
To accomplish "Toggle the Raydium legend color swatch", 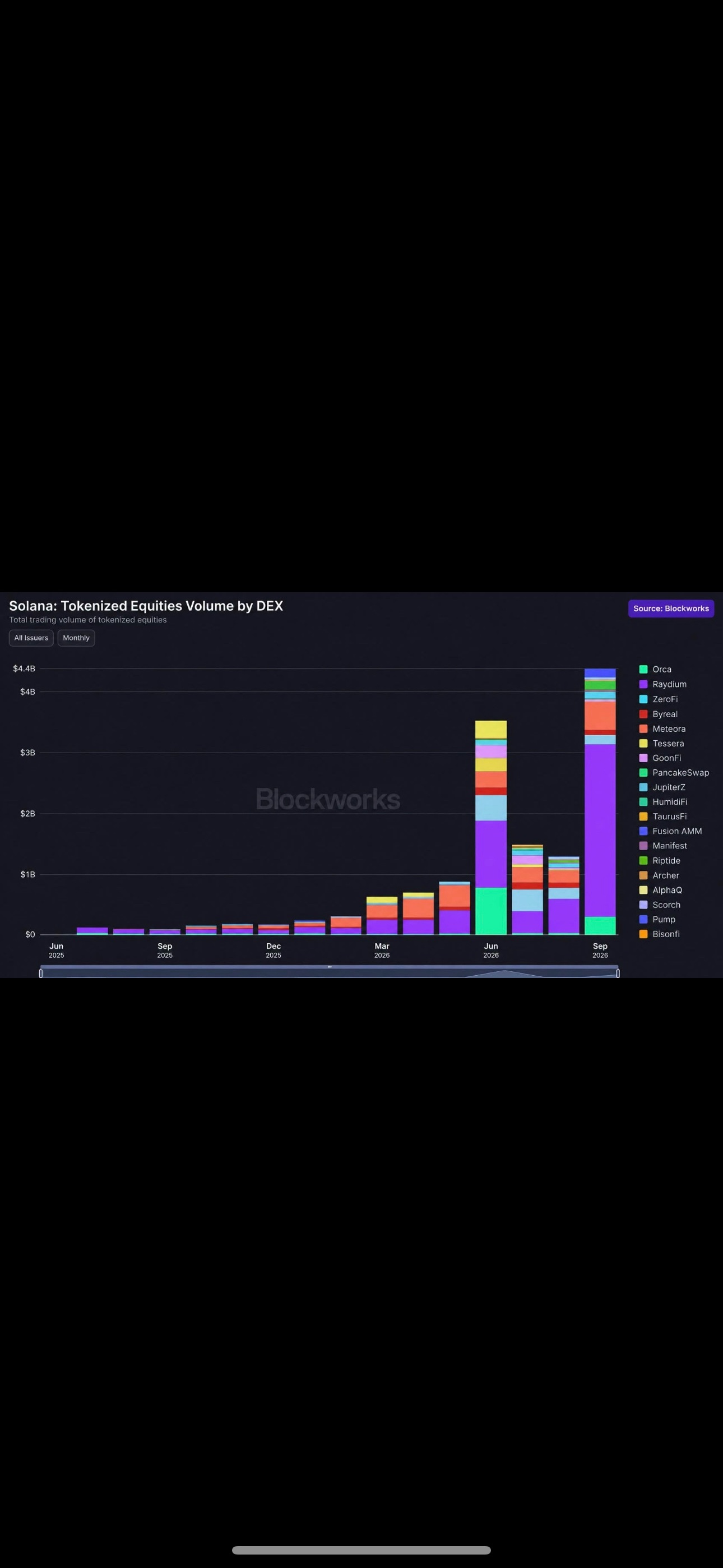I will coord(643,684).
